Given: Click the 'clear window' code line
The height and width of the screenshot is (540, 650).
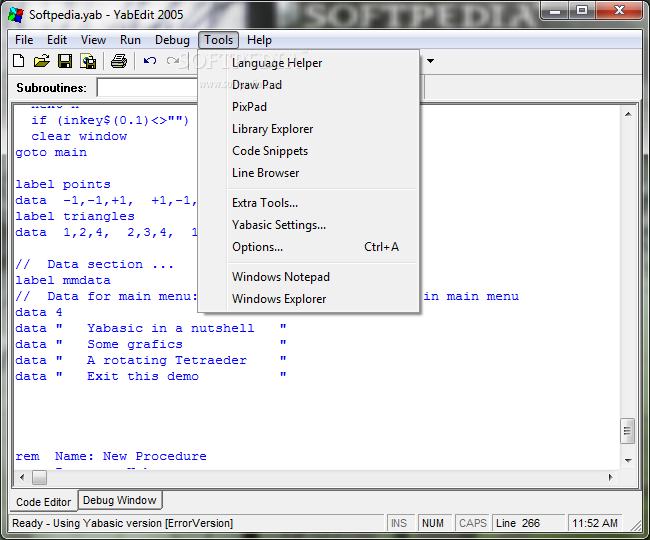Looking at the screenshot, I should 79,136.
